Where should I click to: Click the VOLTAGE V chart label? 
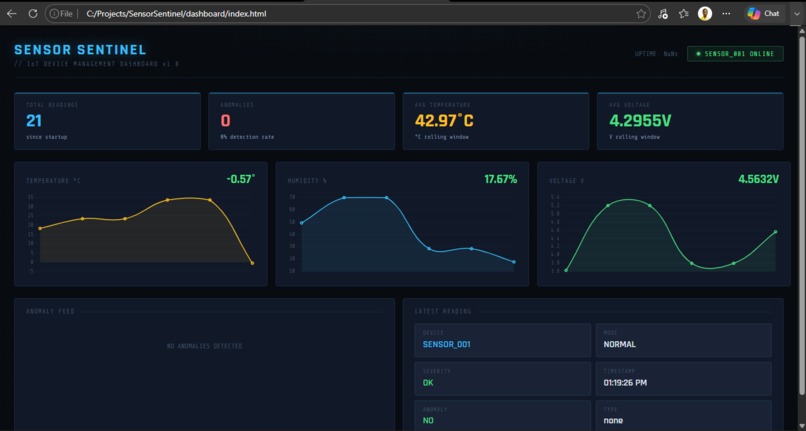pos(566,181)
